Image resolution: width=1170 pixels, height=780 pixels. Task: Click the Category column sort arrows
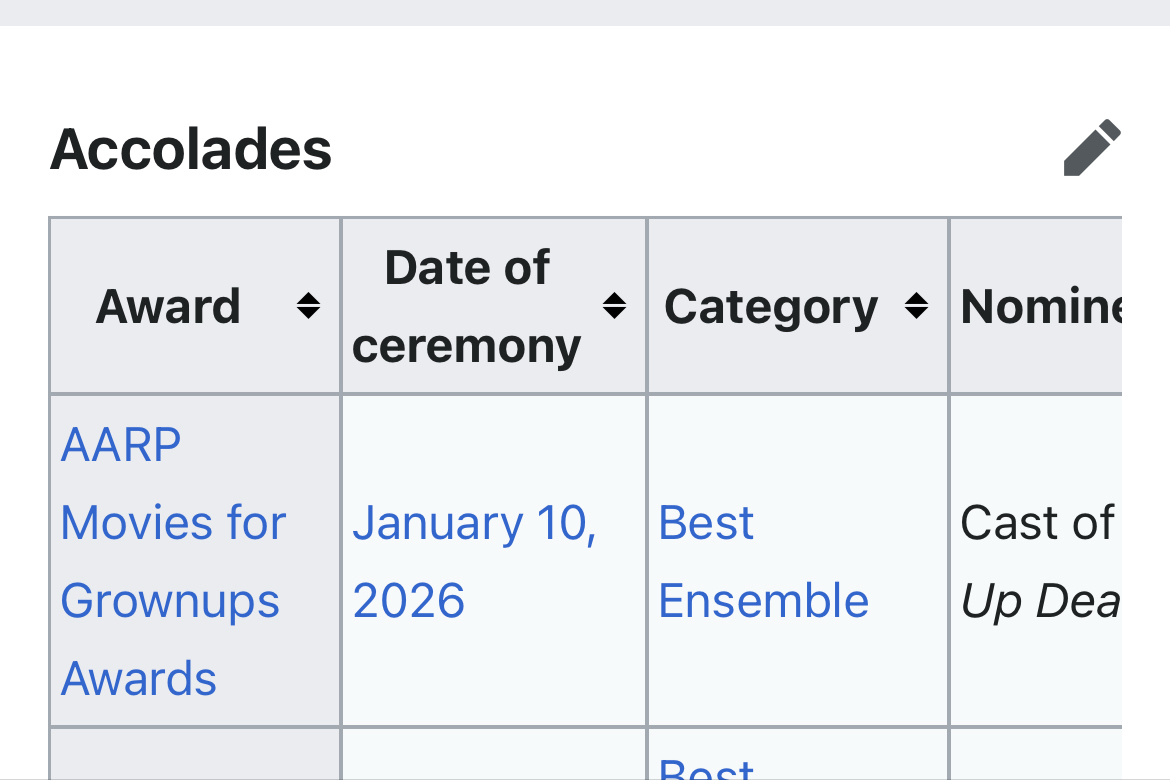tap(916, 306)
